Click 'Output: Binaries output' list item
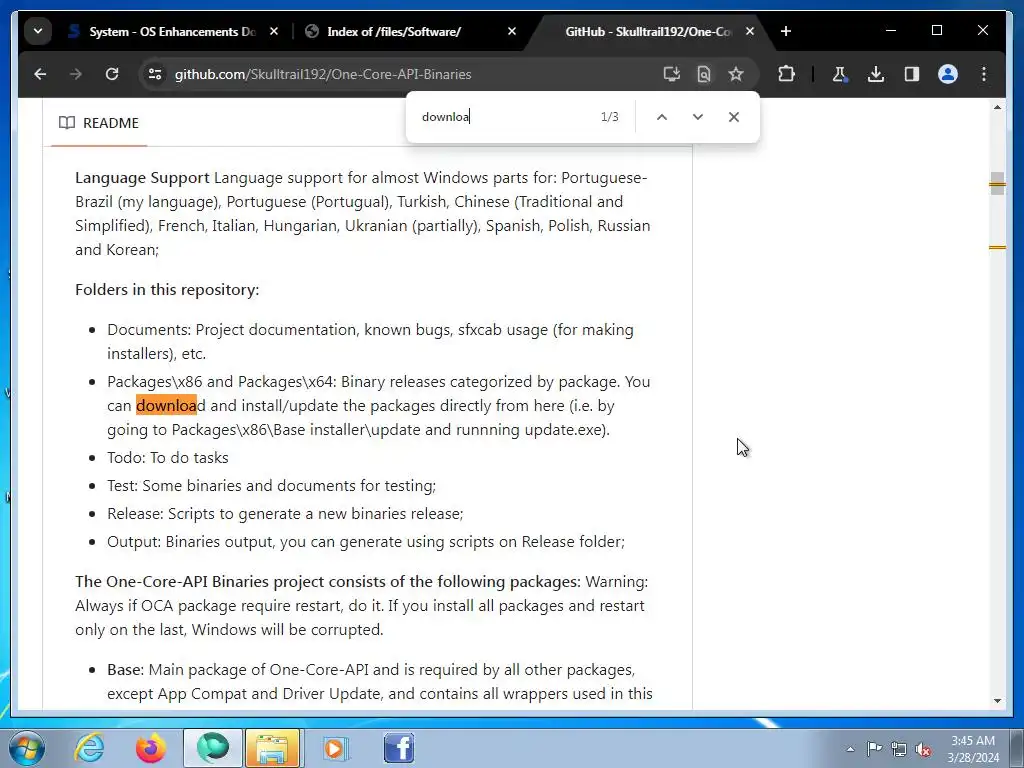The height and width of the screenshot is (768, 1024). pyautogui.click(x=366, y=542)
